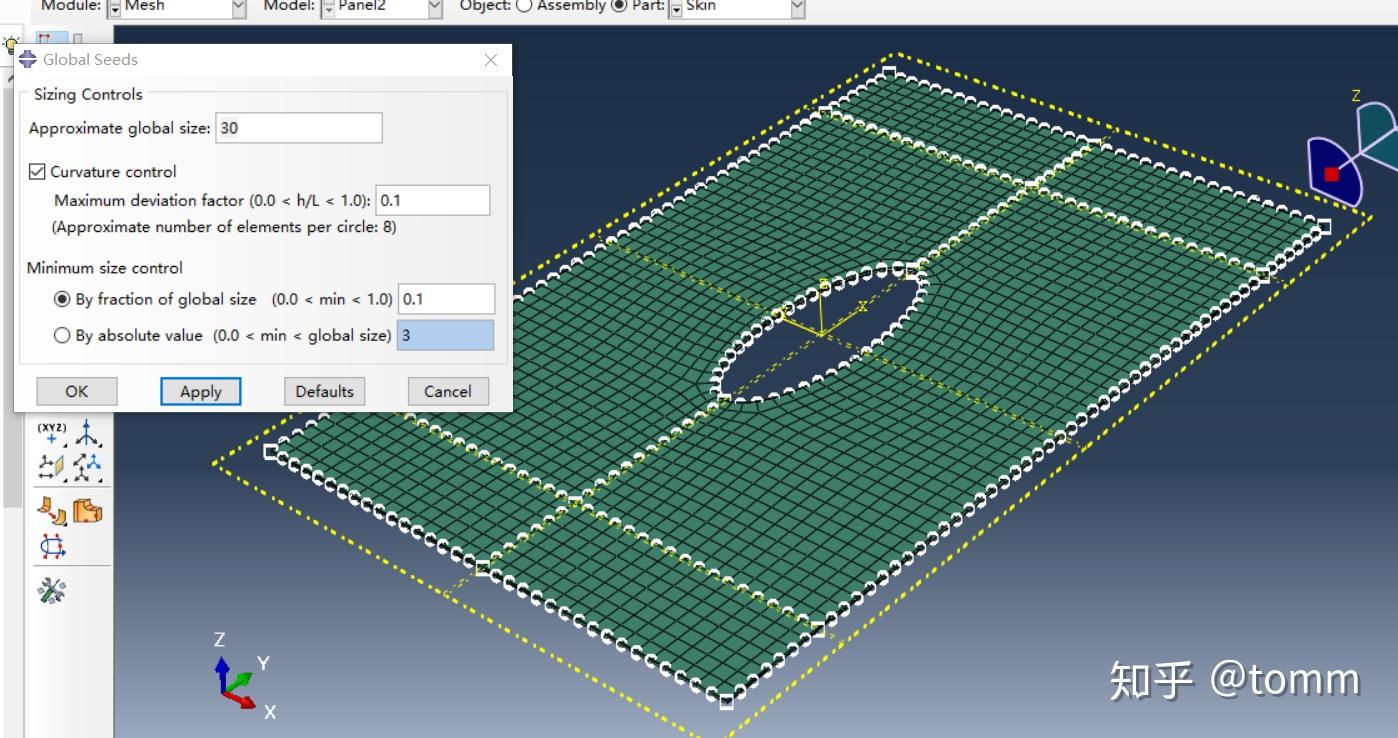Click the wrench and screwdriver tools icon

[51, 588]
